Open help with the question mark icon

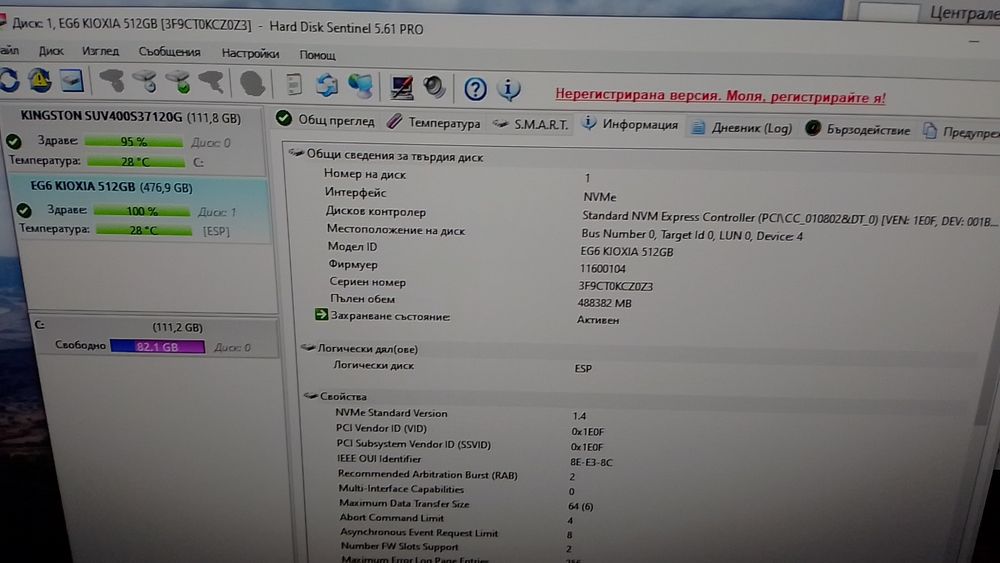point(475,89)
